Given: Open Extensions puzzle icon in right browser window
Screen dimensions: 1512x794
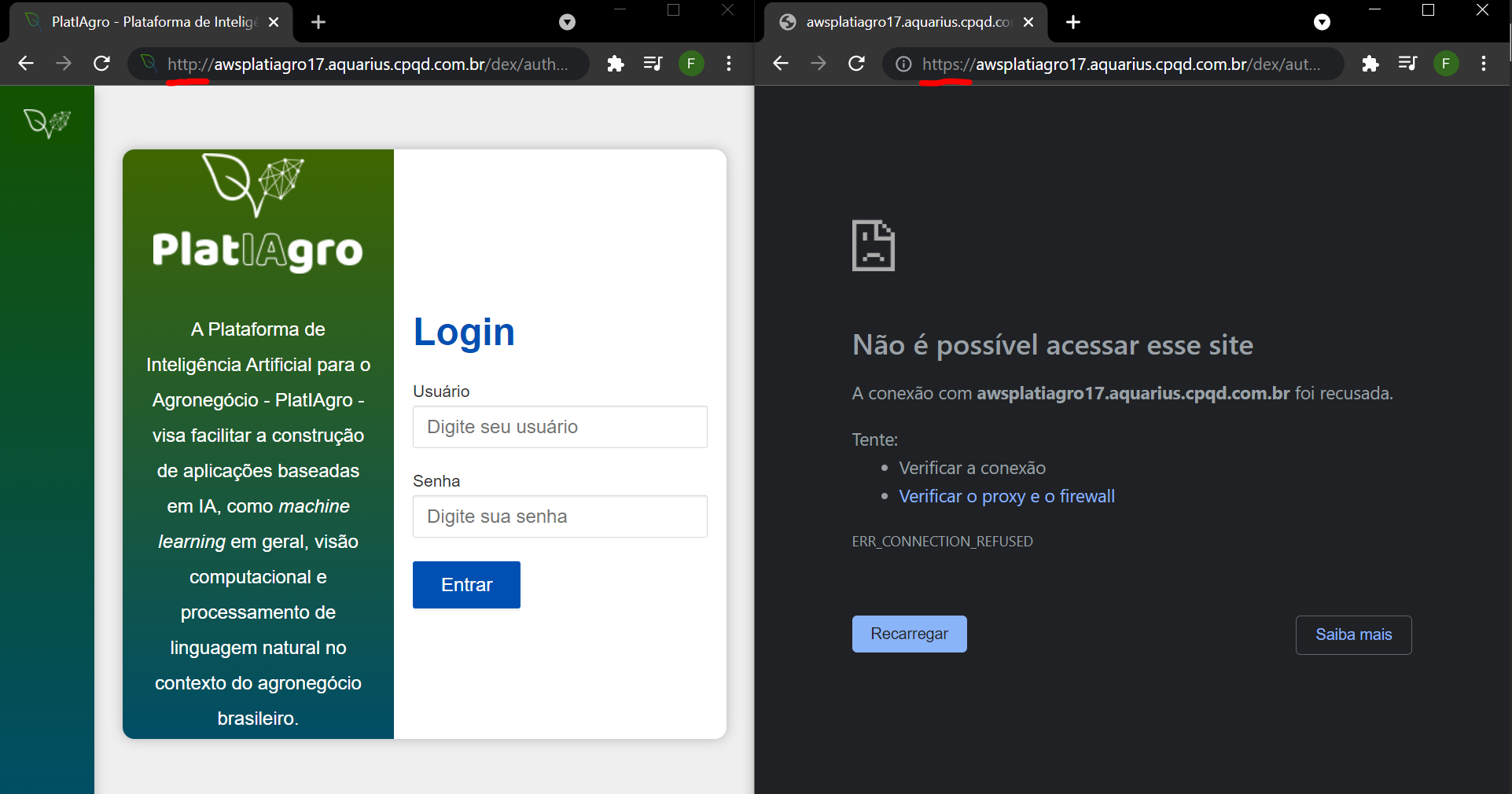Looking at the screenshot, I should 1370,64.
